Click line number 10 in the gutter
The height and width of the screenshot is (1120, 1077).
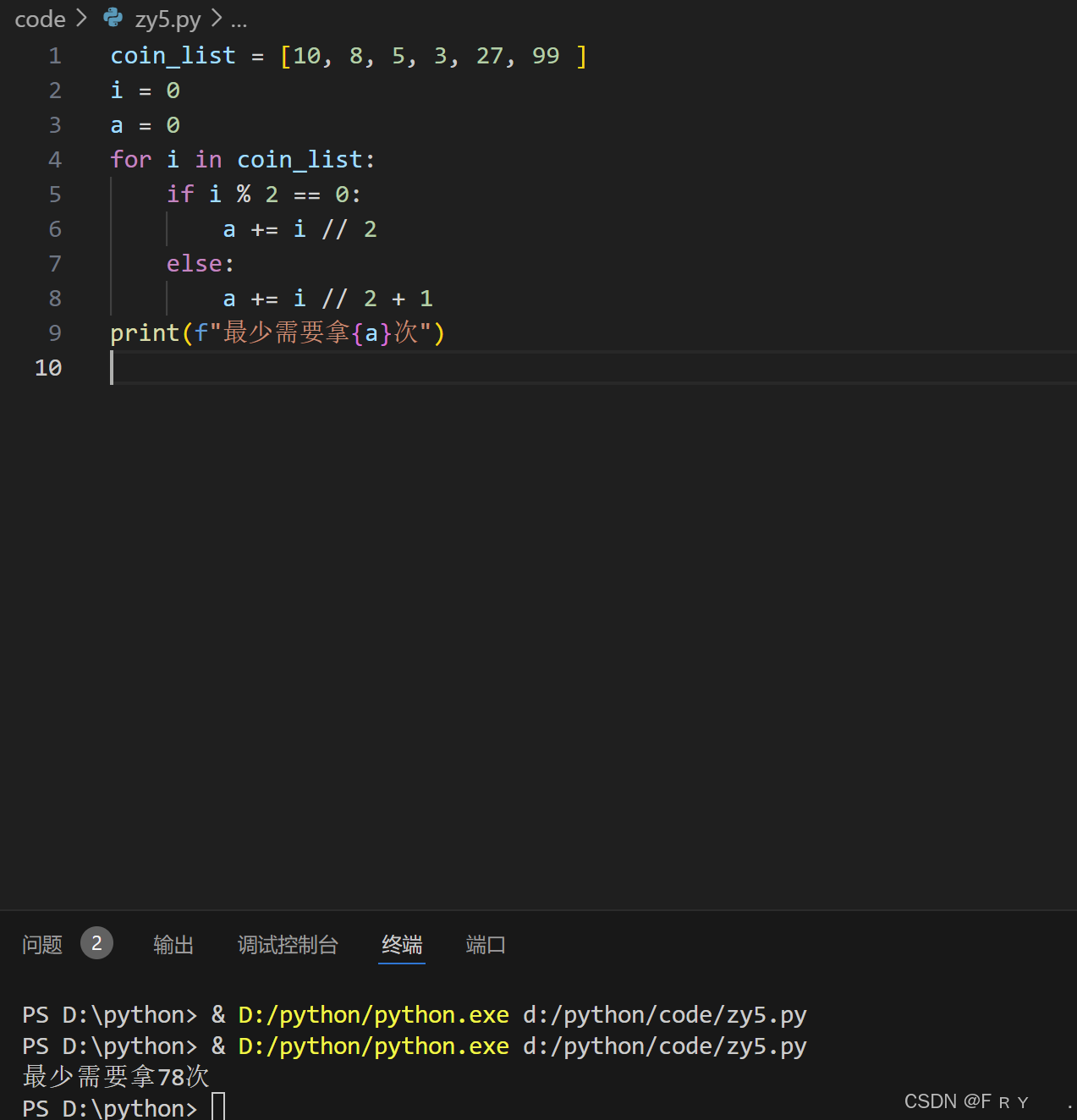(48, 368)
